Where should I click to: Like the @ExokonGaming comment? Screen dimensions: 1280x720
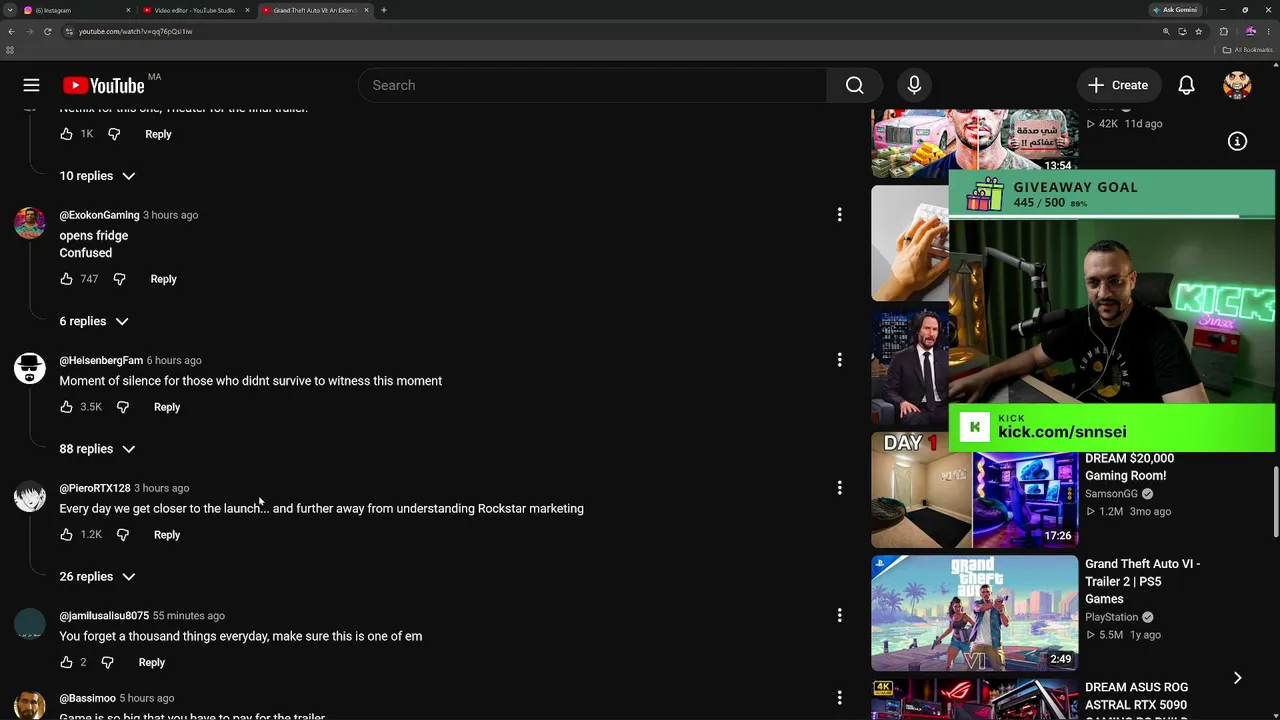pos(66,279)
